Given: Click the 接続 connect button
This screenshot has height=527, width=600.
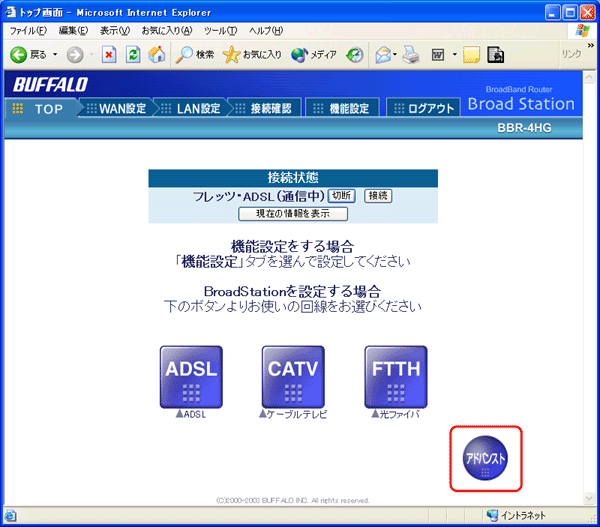Looking at the screenshot, I should click(378, 196).
